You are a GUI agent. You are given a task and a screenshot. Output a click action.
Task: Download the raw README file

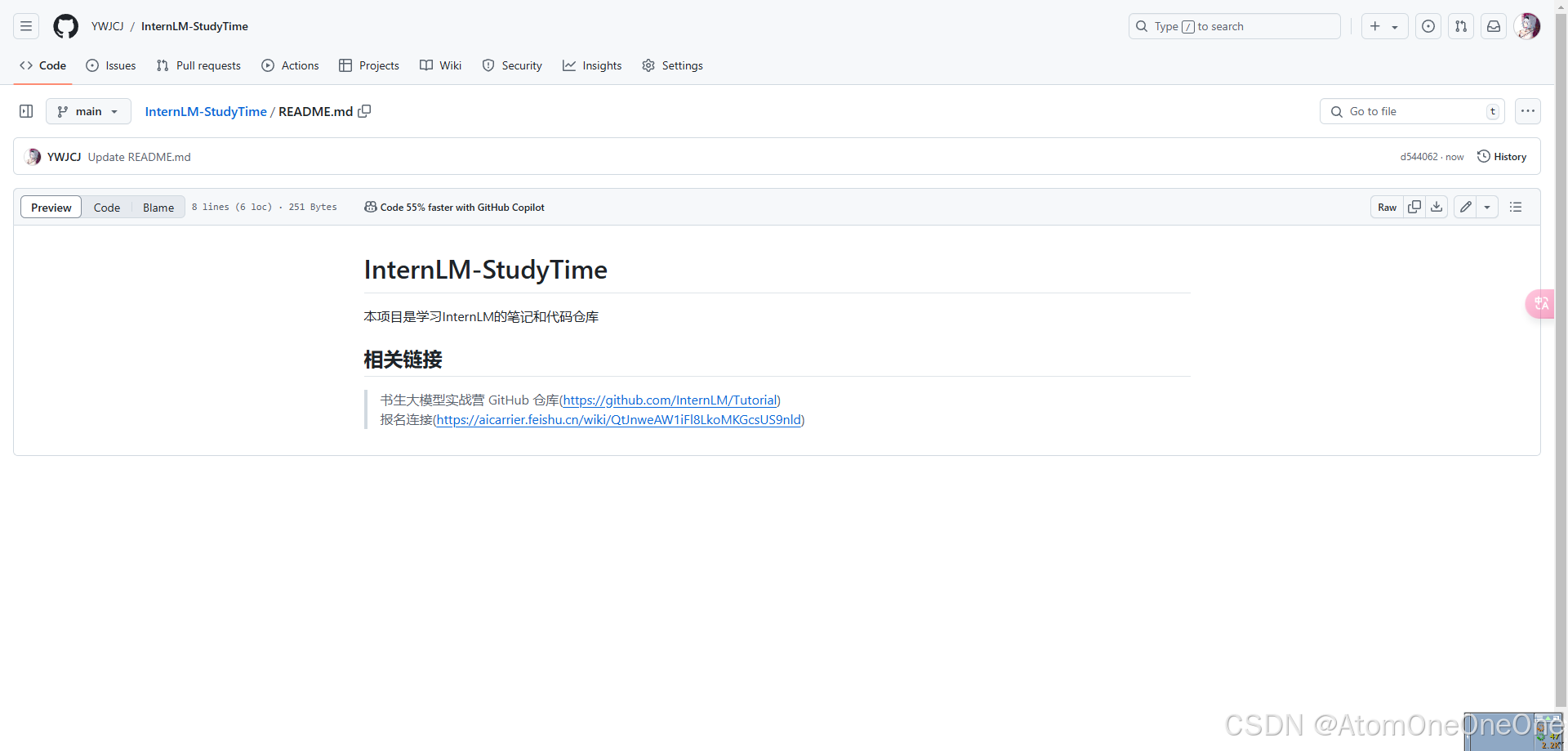click(1437, 207)
